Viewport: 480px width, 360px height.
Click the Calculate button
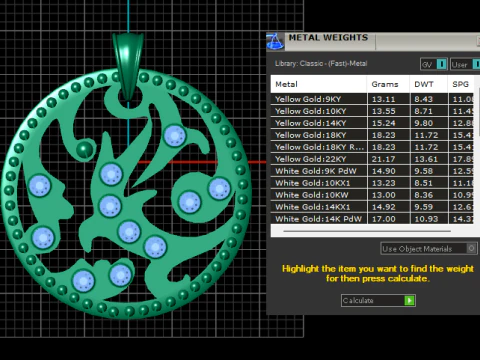(378, 300)
